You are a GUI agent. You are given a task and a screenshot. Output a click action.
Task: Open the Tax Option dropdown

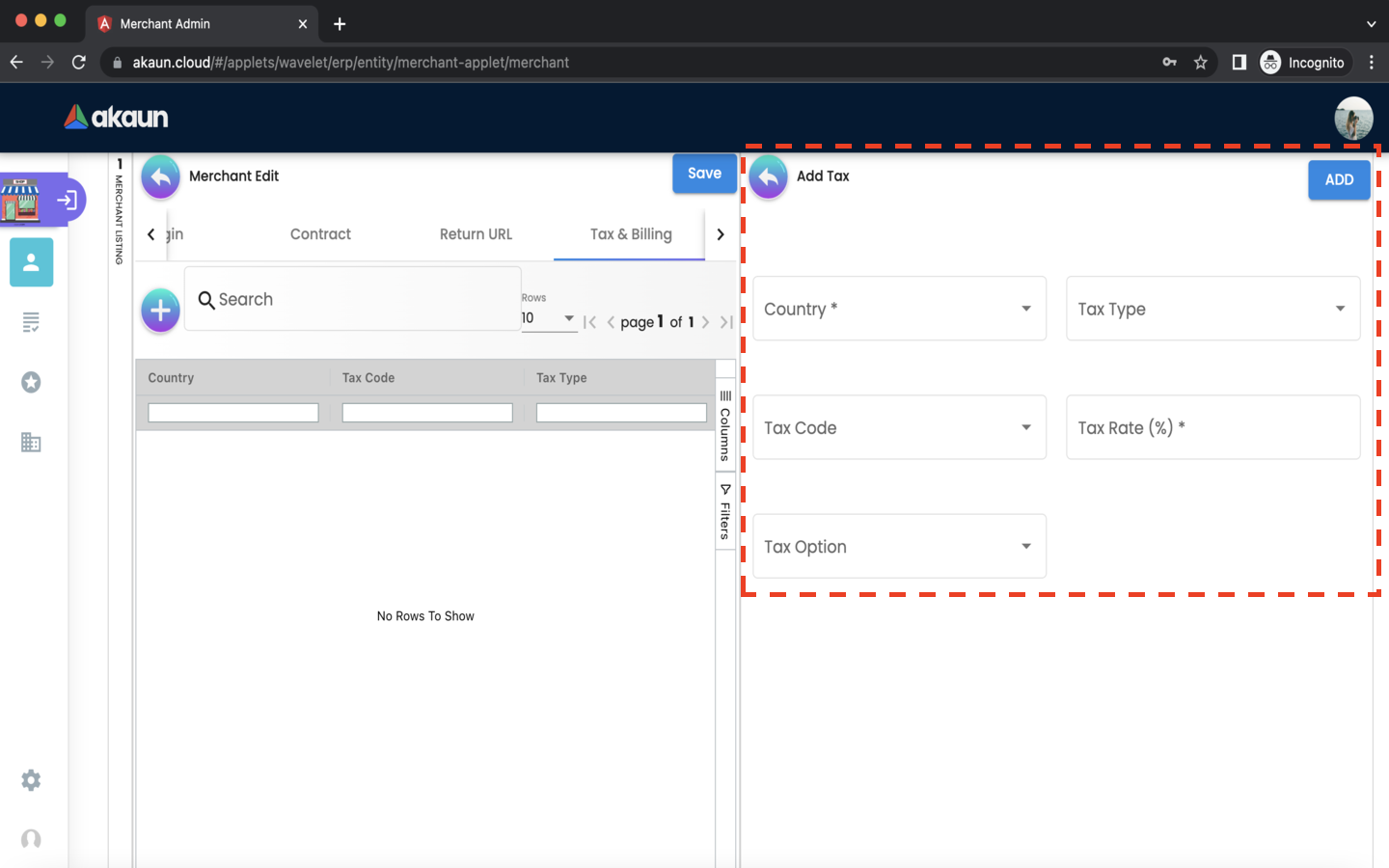pos(899,547)
